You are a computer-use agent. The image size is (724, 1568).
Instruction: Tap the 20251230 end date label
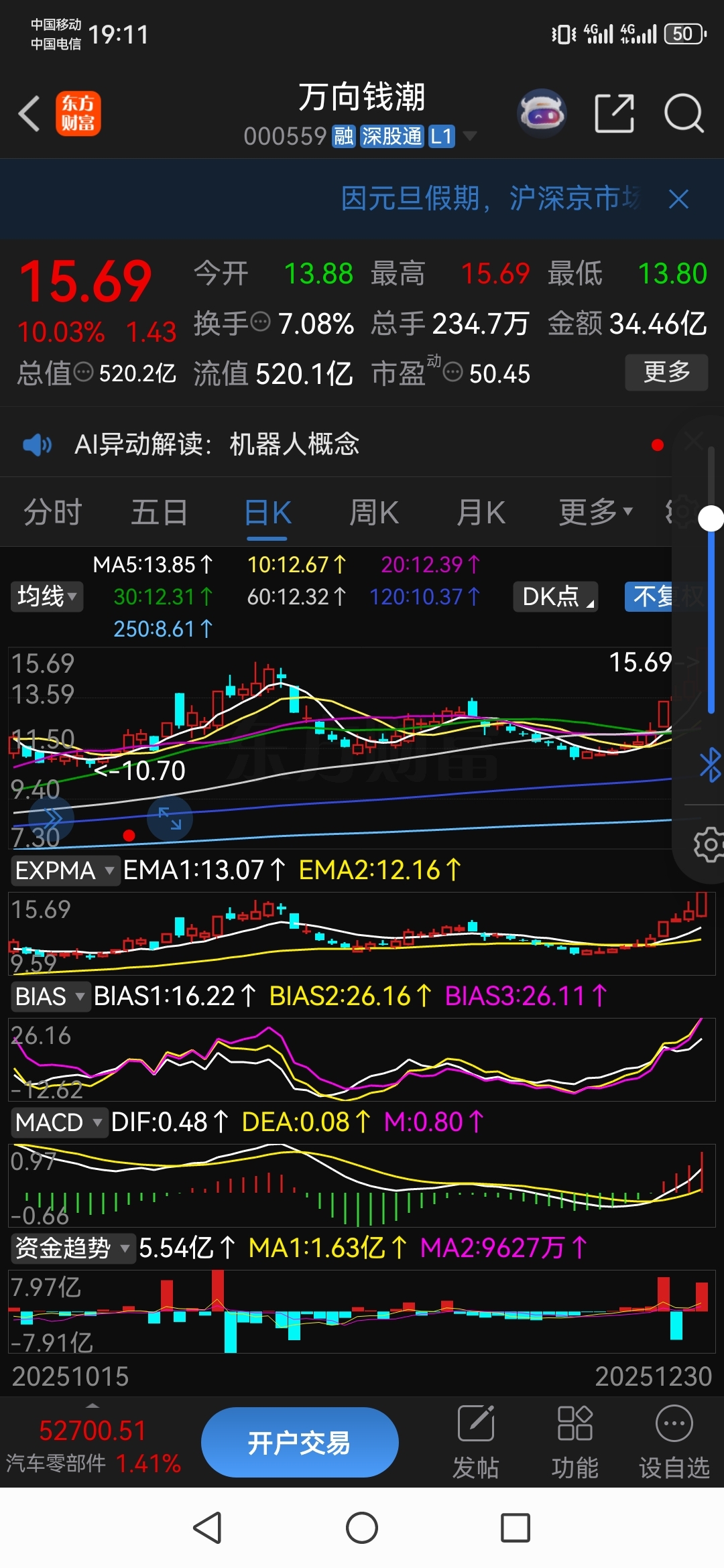coord(654,1377)
